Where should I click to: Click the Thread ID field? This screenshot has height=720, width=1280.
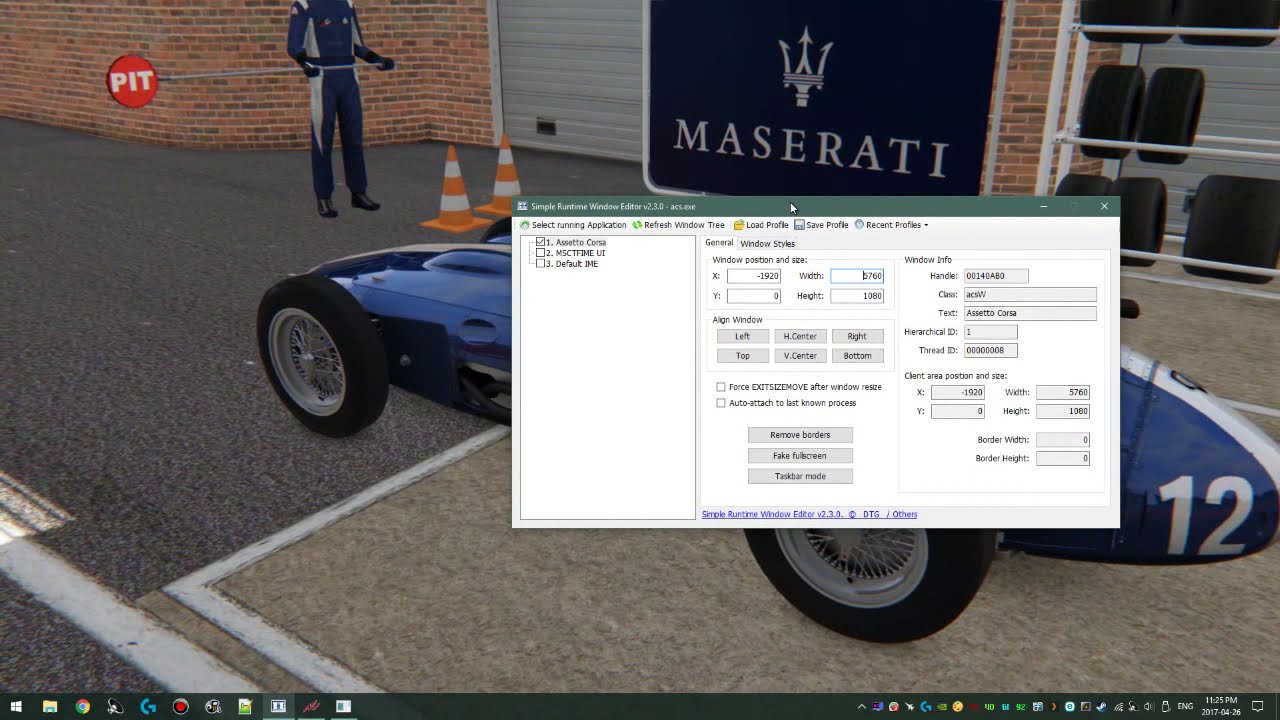point(991,350)
